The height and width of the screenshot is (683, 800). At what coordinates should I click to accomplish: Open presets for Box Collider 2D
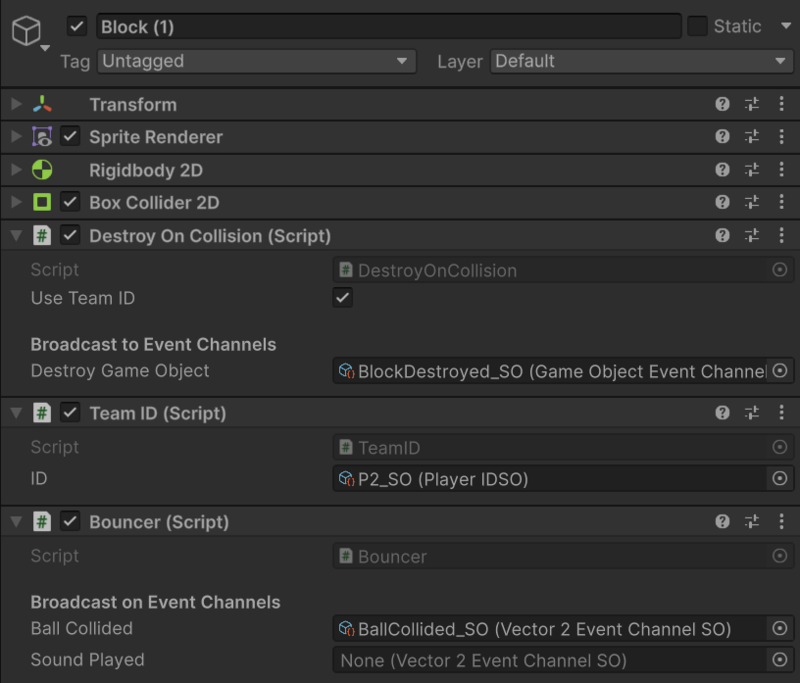pyautogui.click(x=752, y=203)
